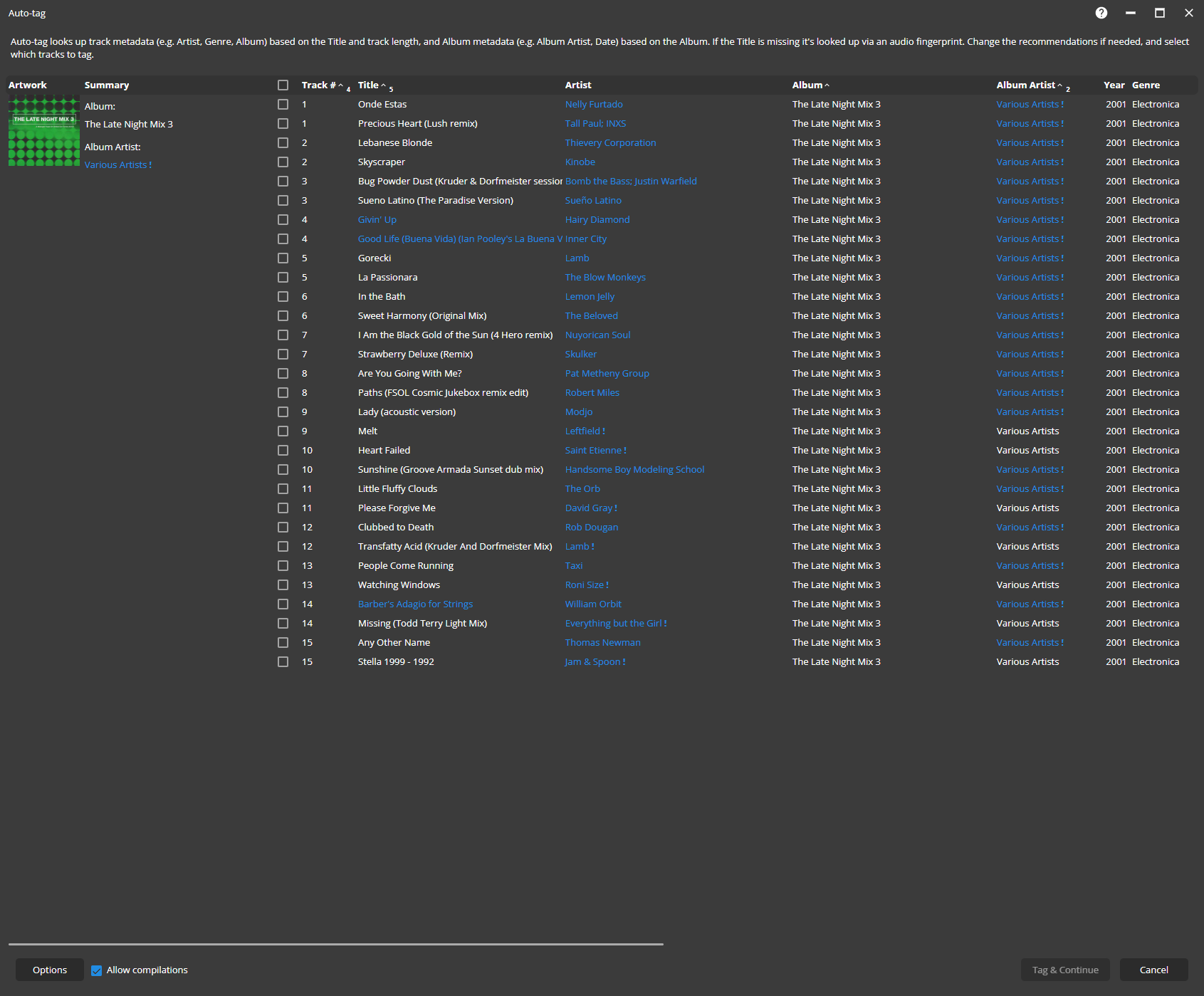Check the box for Onde Estas track

click(x=283, y=105)
